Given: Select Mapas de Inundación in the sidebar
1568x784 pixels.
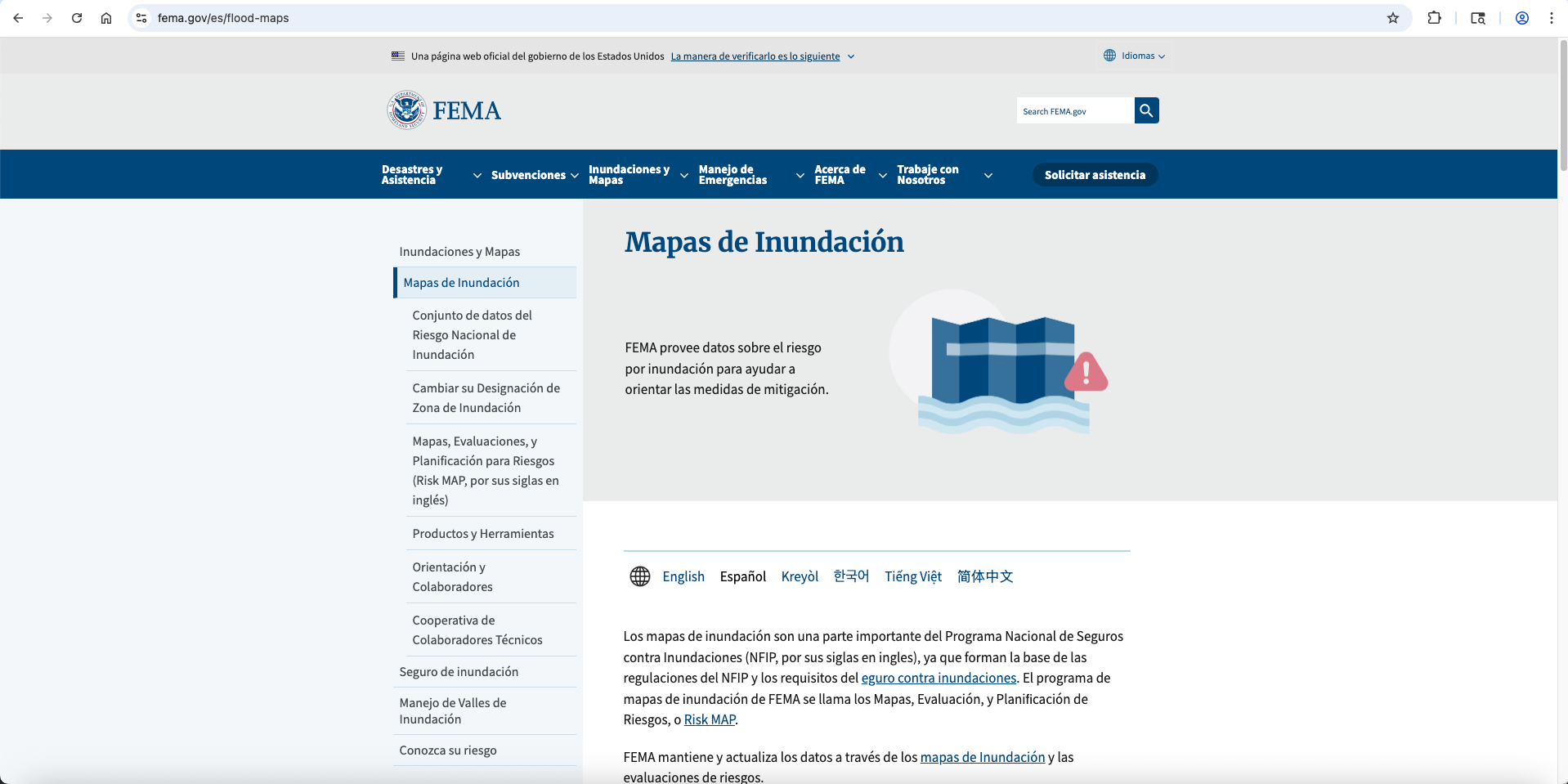Looking at the screenshot, I should (x=485, y=283).
